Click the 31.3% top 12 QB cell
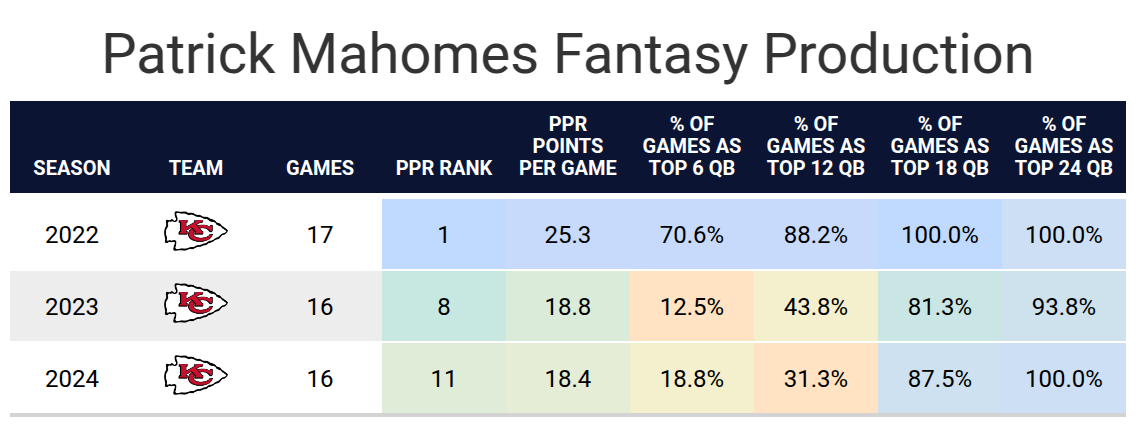This screenshot has width=1136, height=424. 816,379
